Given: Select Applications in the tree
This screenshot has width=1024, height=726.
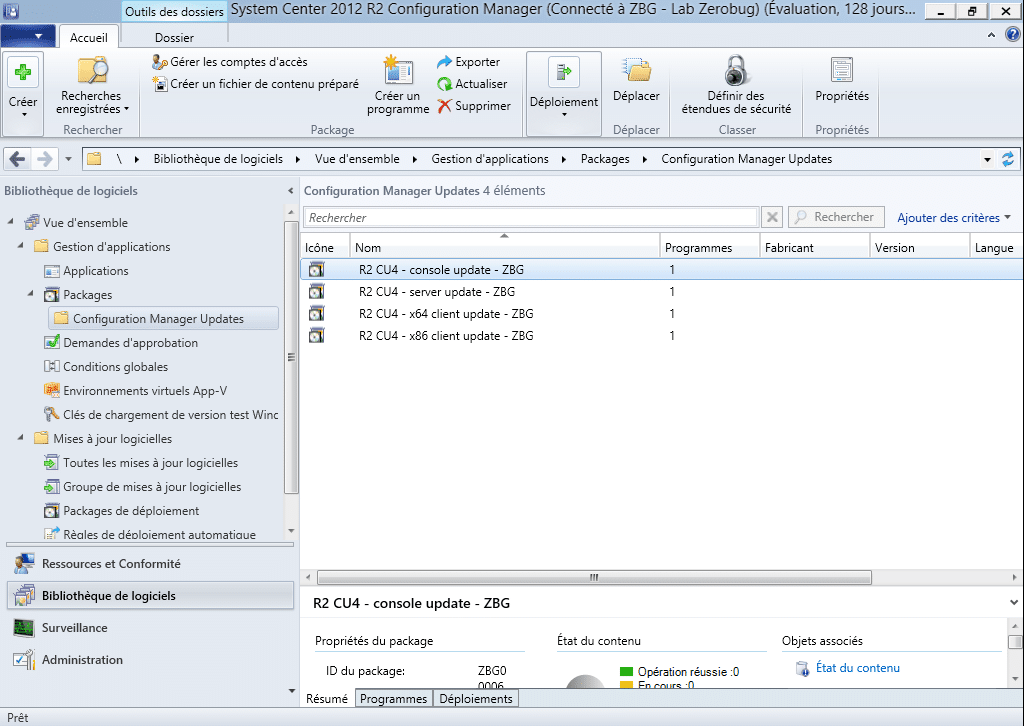Looking at the screenshot, I should (x=95, y=271).
